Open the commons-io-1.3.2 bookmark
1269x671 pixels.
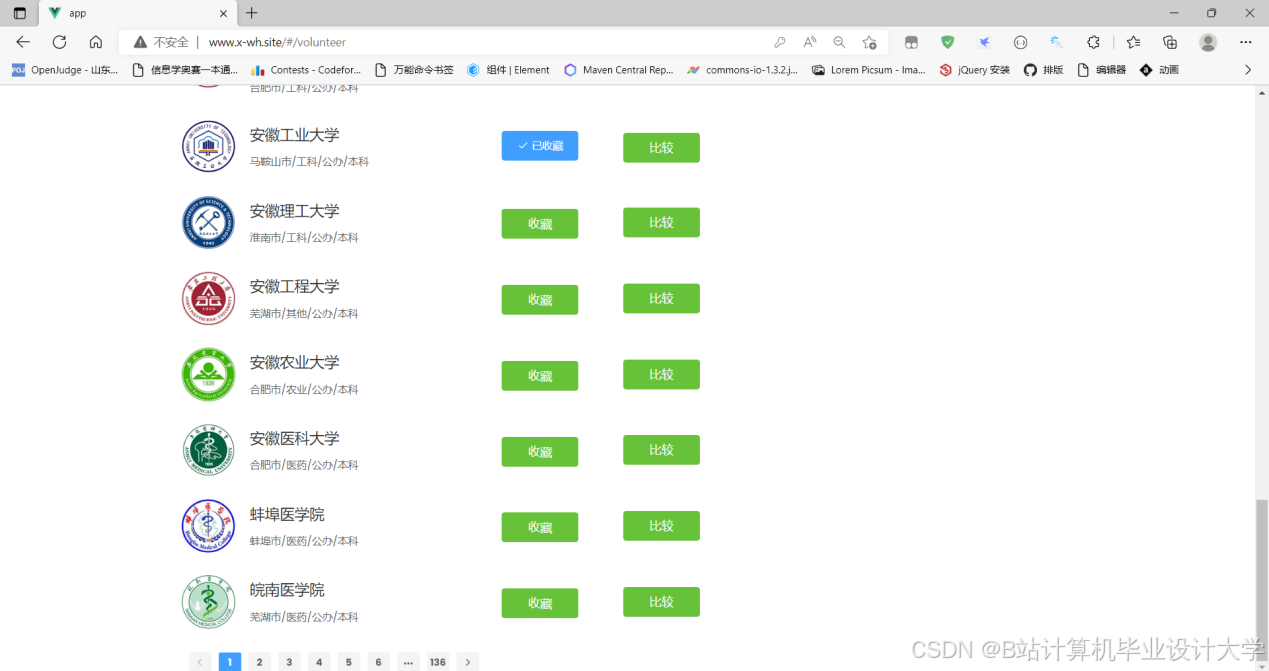click(742, 70)
